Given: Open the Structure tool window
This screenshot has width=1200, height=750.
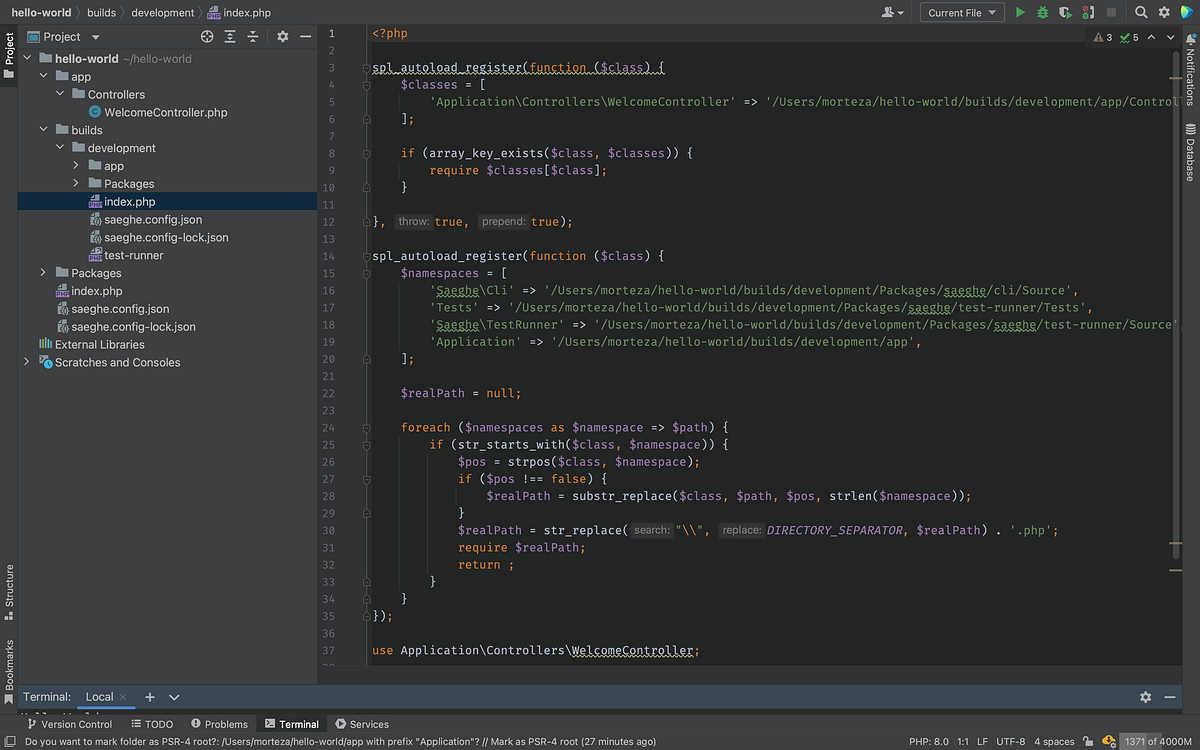Looking at the screenshot, I should [x=9, y=587].
